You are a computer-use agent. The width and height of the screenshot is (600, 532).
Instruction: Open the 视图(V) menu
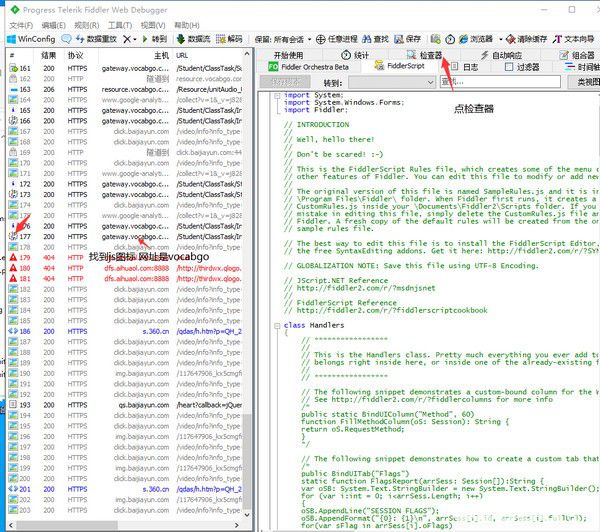click(153, 25)
